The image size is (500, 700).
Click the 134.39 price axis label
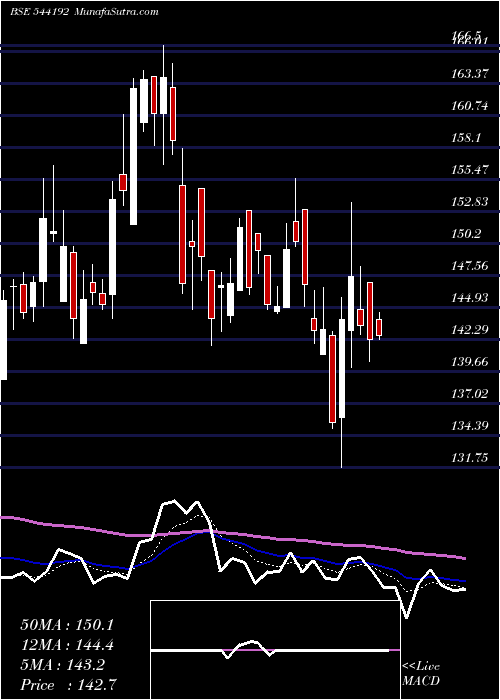[x=470, y=426]
